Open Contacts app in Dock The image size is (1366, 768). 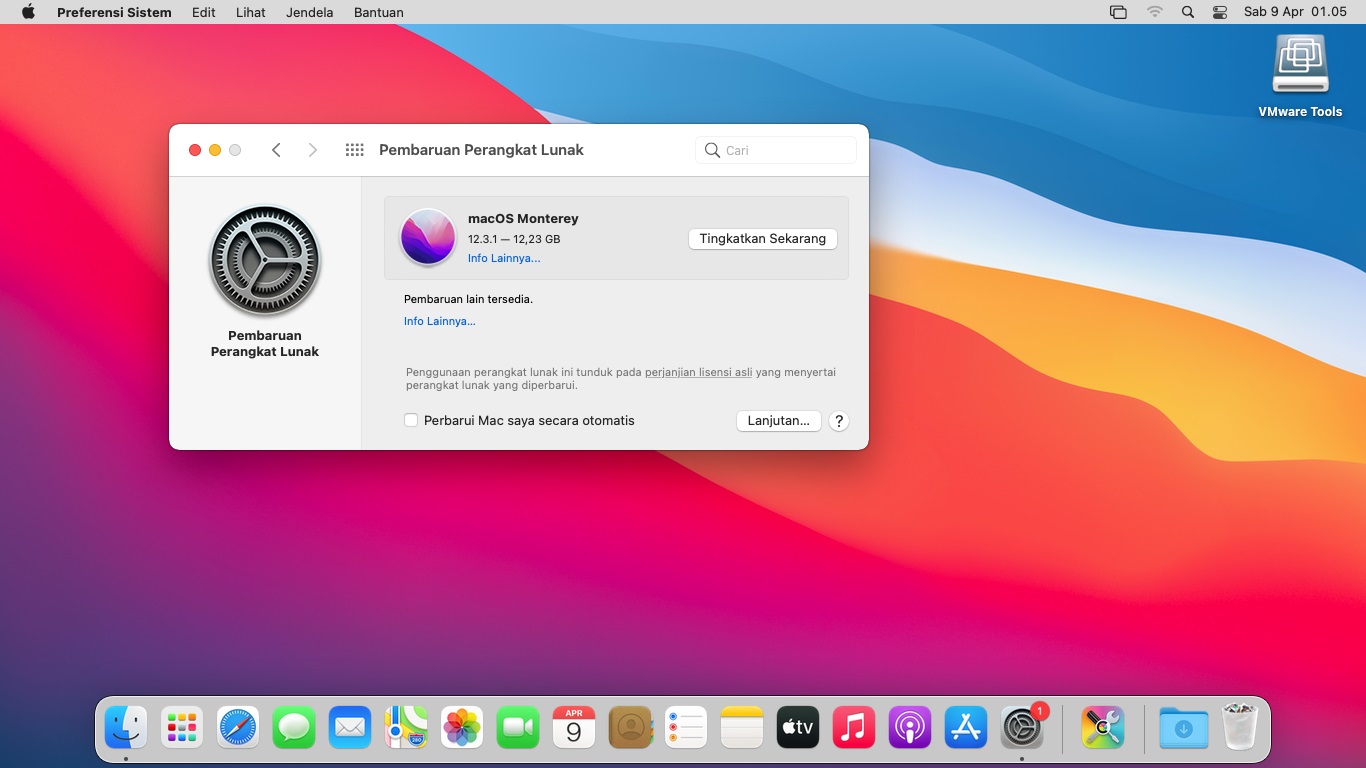tap(630, 727)
